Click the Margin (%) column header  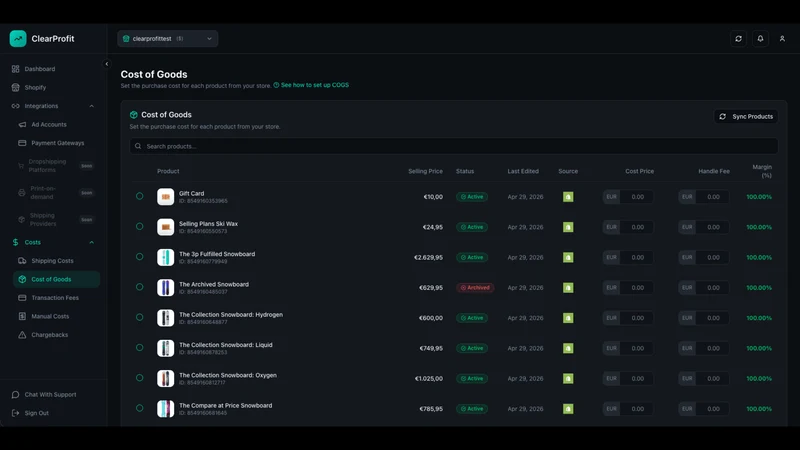(x=762, y=171)
